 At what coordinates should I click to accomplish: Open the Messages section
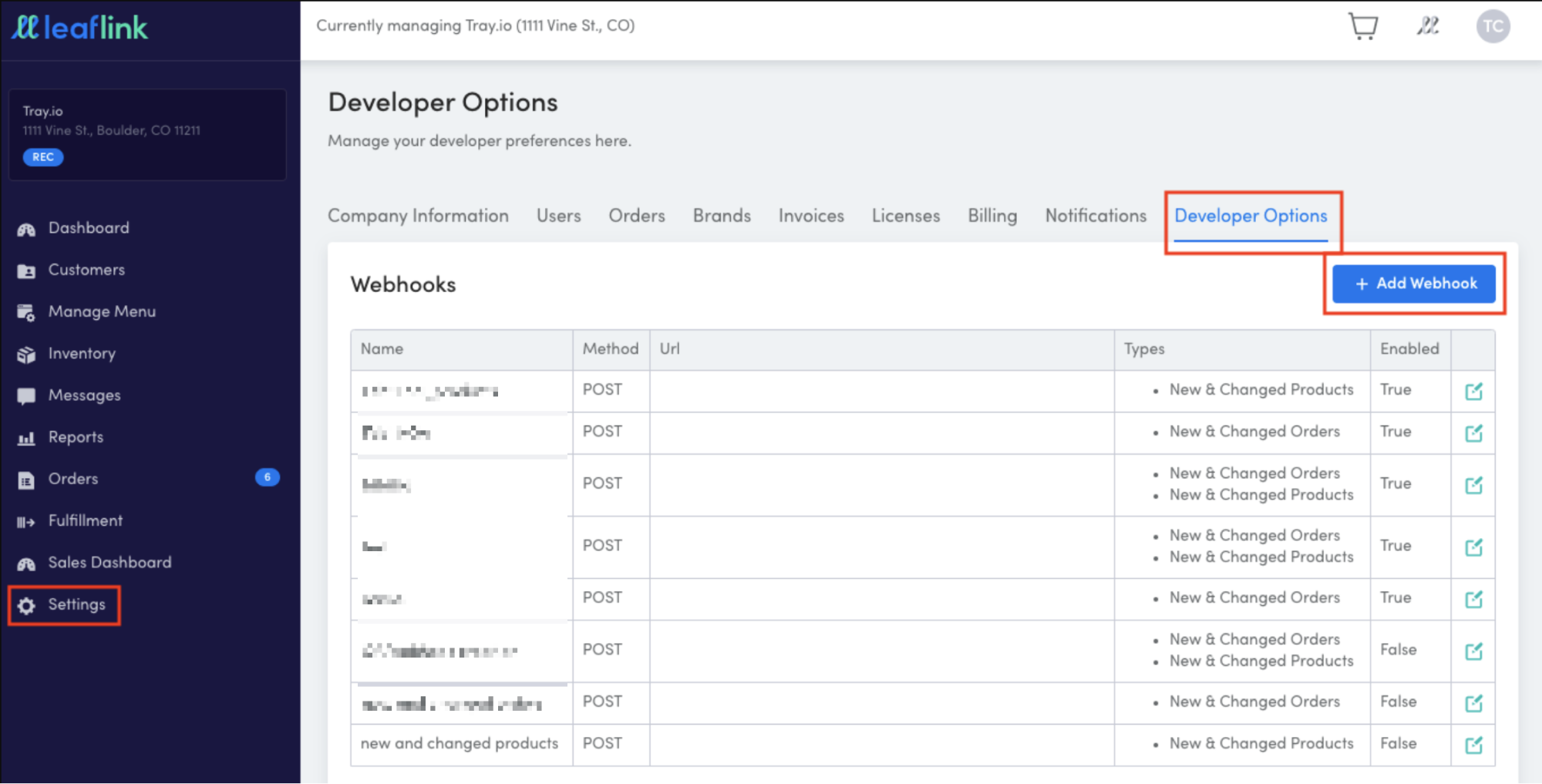[x=83, y=395]
